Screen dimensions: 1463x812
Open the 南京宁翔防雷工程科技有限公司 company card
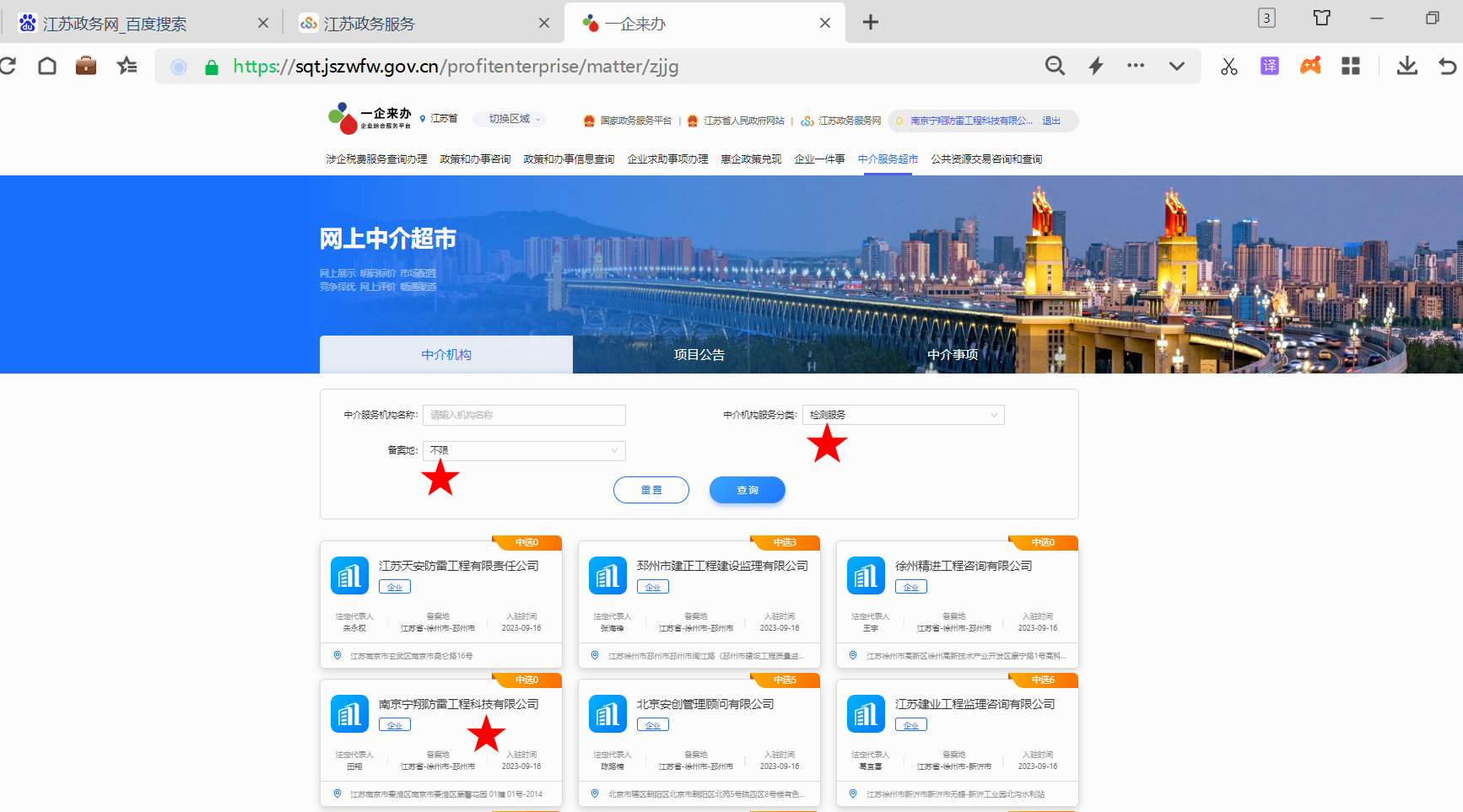point(458,704)
